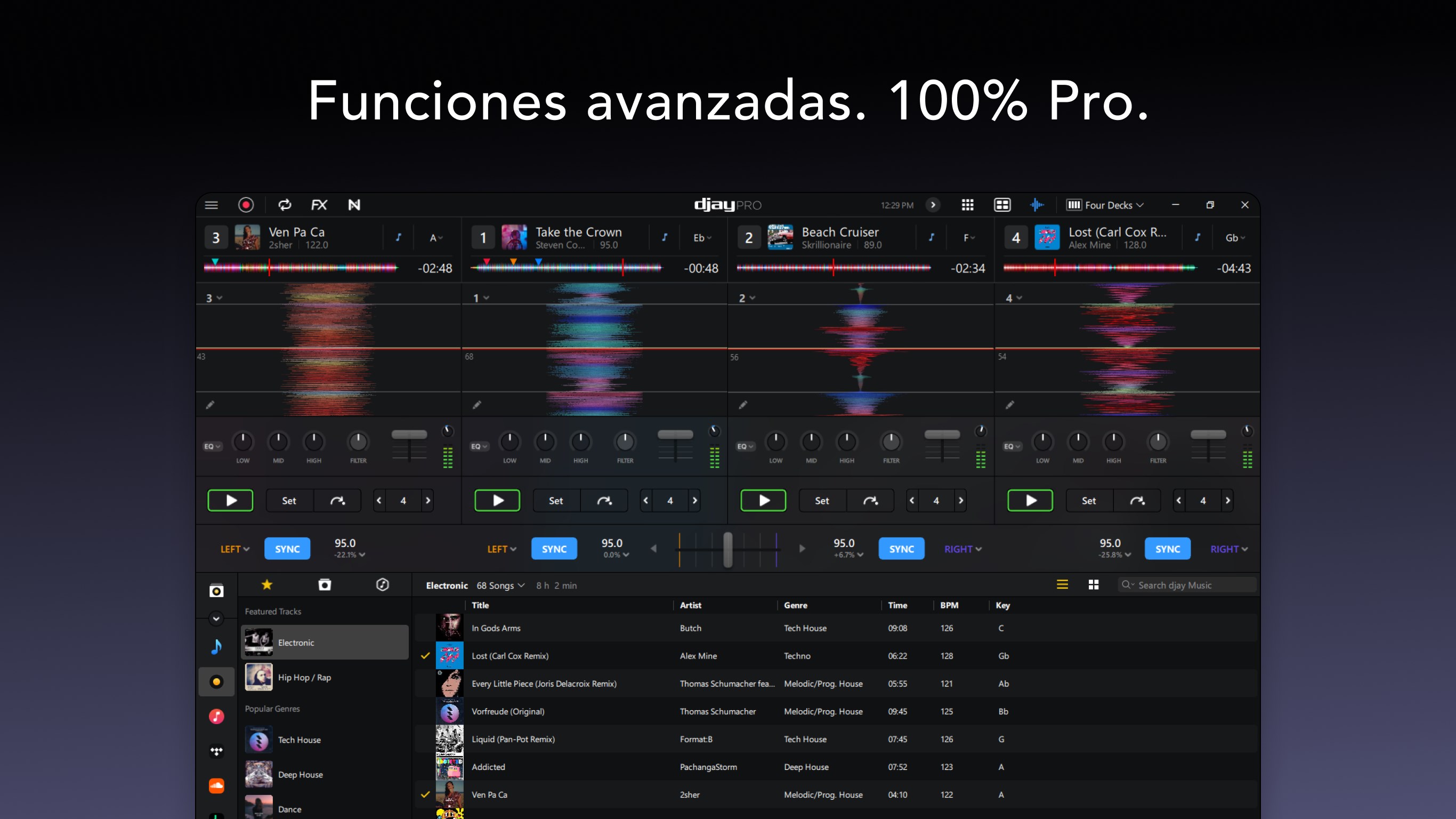Open deck 3 LEFT crossfader assign dropdown
Image resolution: width=1456 pixels, height=819 pixels.
[x=235, y=549]
